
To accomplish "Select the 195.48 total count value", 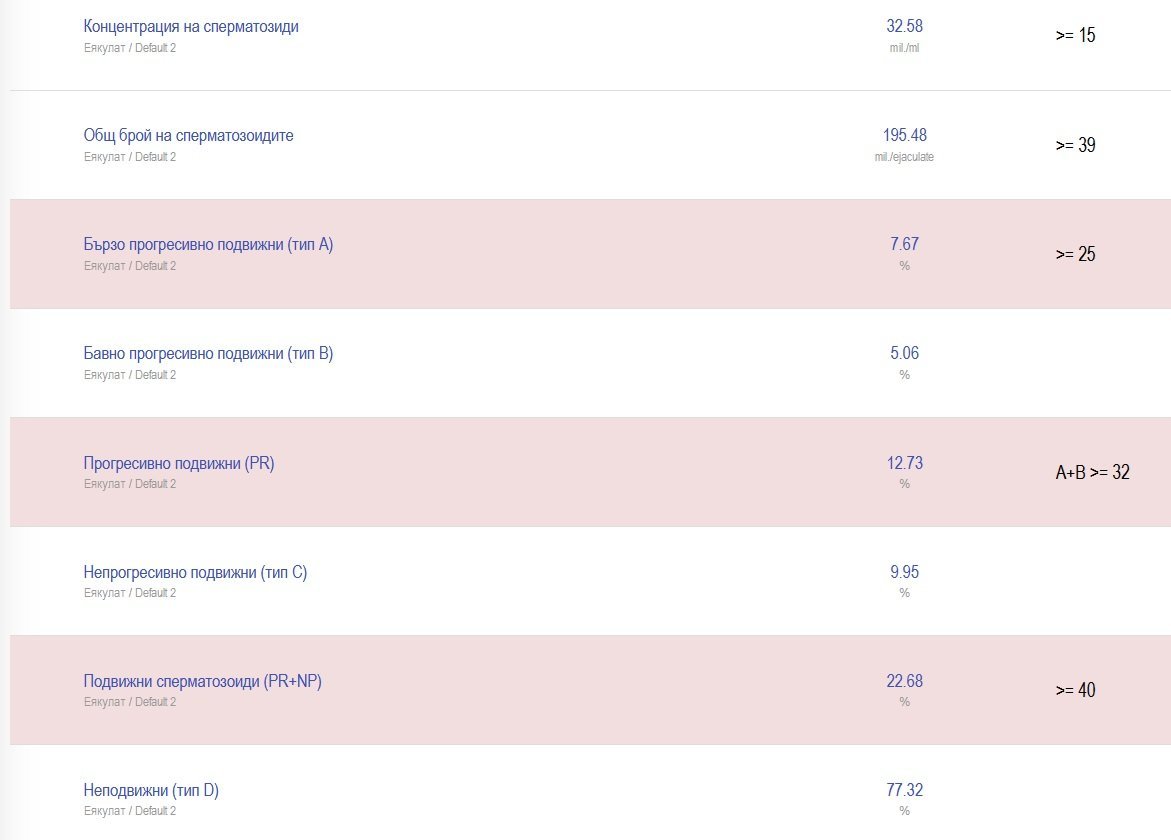I will [904, 135].
